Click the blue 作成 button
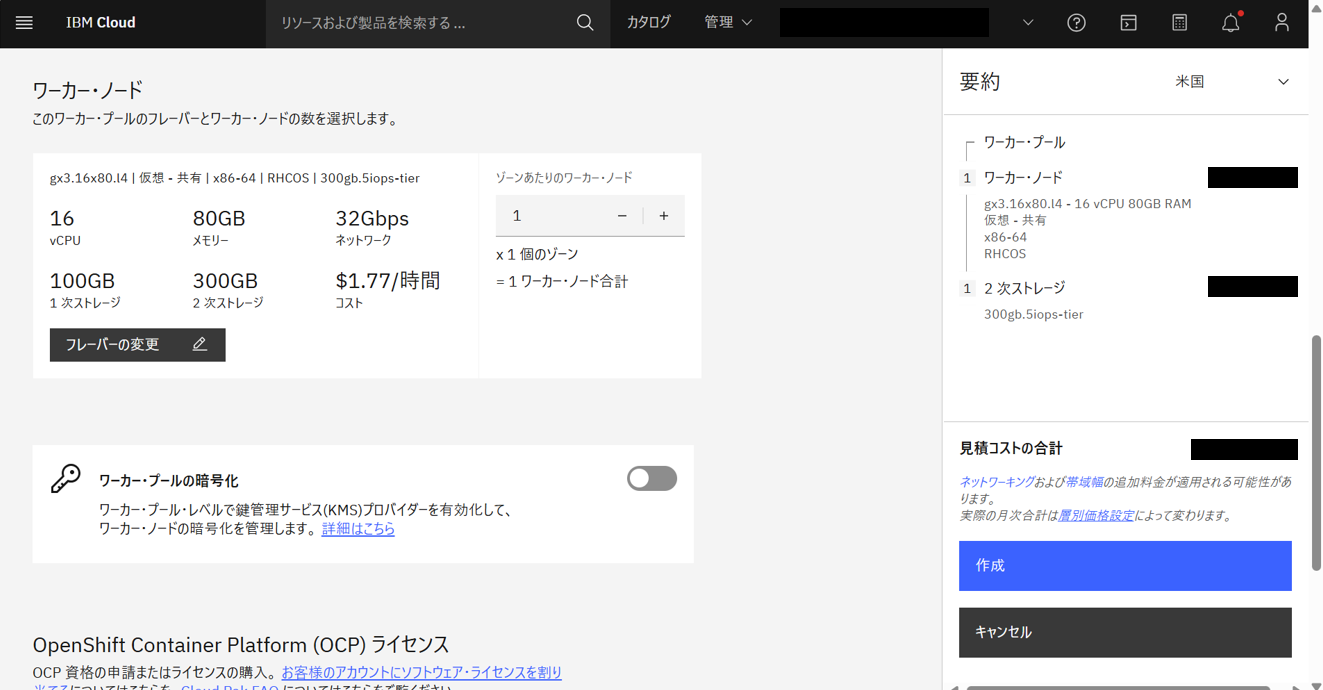 (x=1125, y=566)
